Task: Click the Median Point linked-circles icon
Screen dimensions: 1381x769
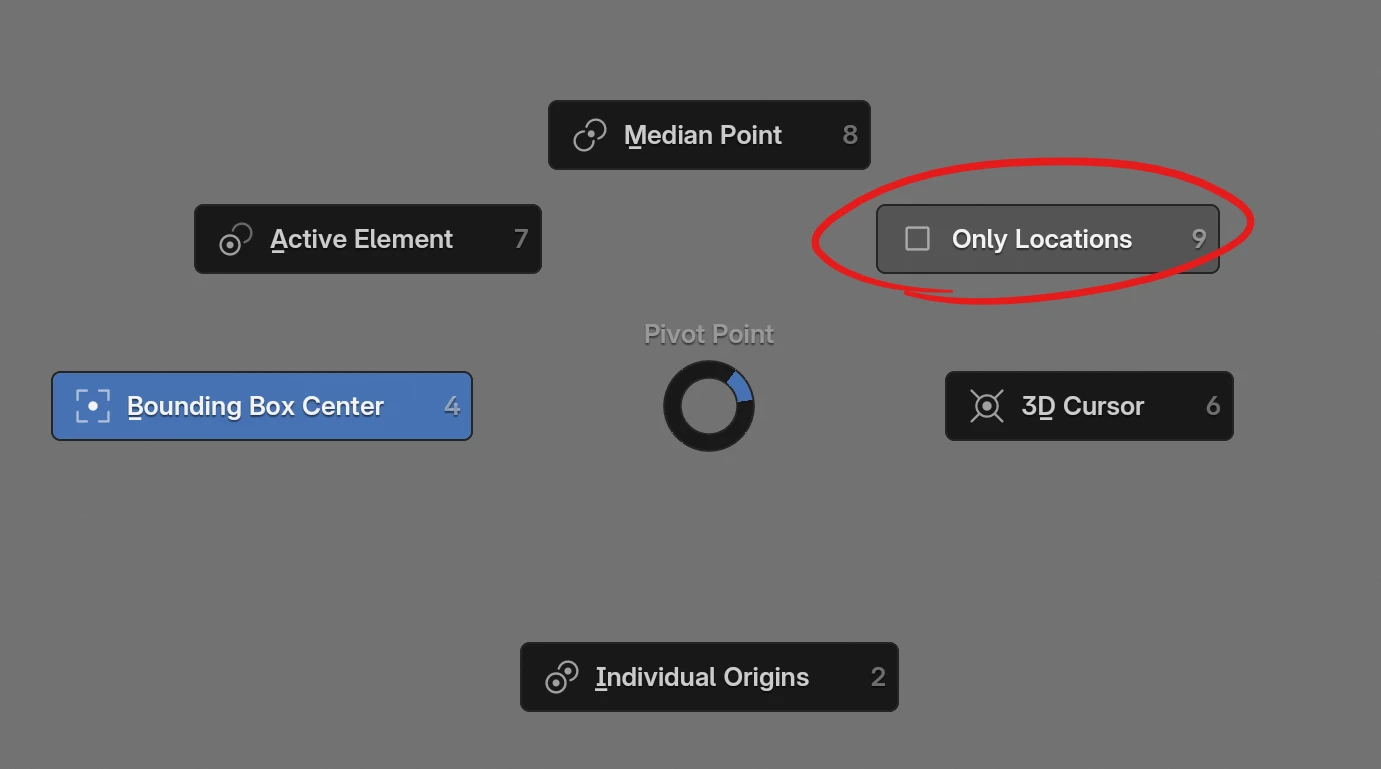Action: 589,135
